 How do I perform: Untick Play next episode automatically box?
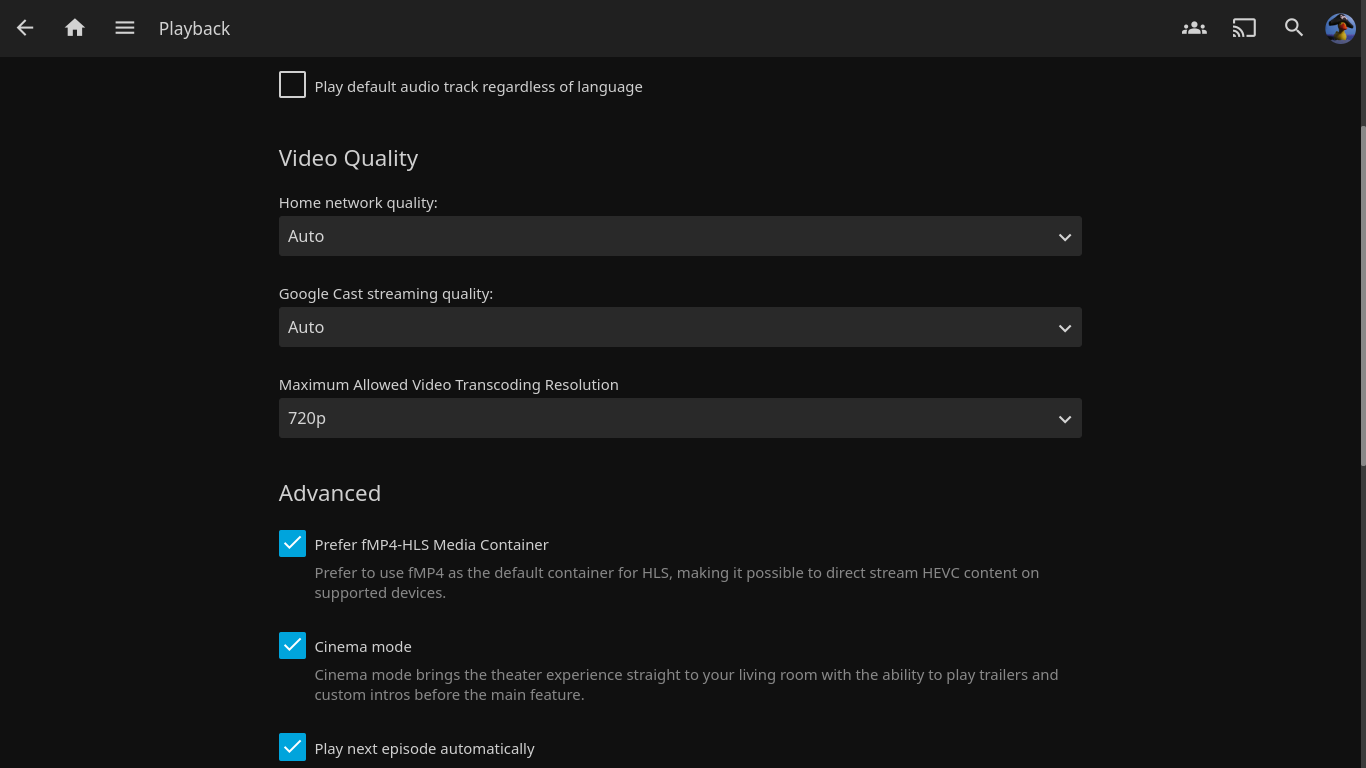[292, 747]
